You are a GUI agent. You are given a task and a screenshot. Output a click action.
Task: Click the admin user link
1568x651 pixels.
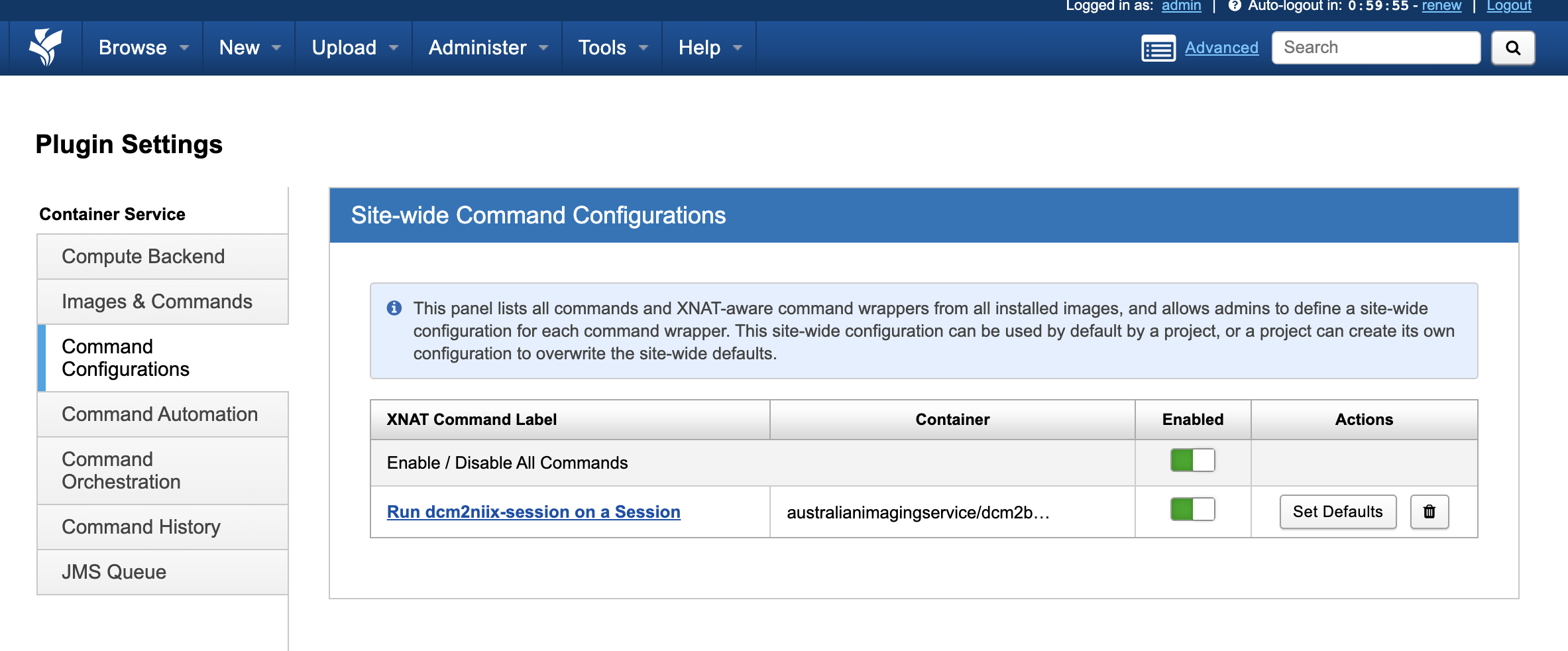point(1181,6)
